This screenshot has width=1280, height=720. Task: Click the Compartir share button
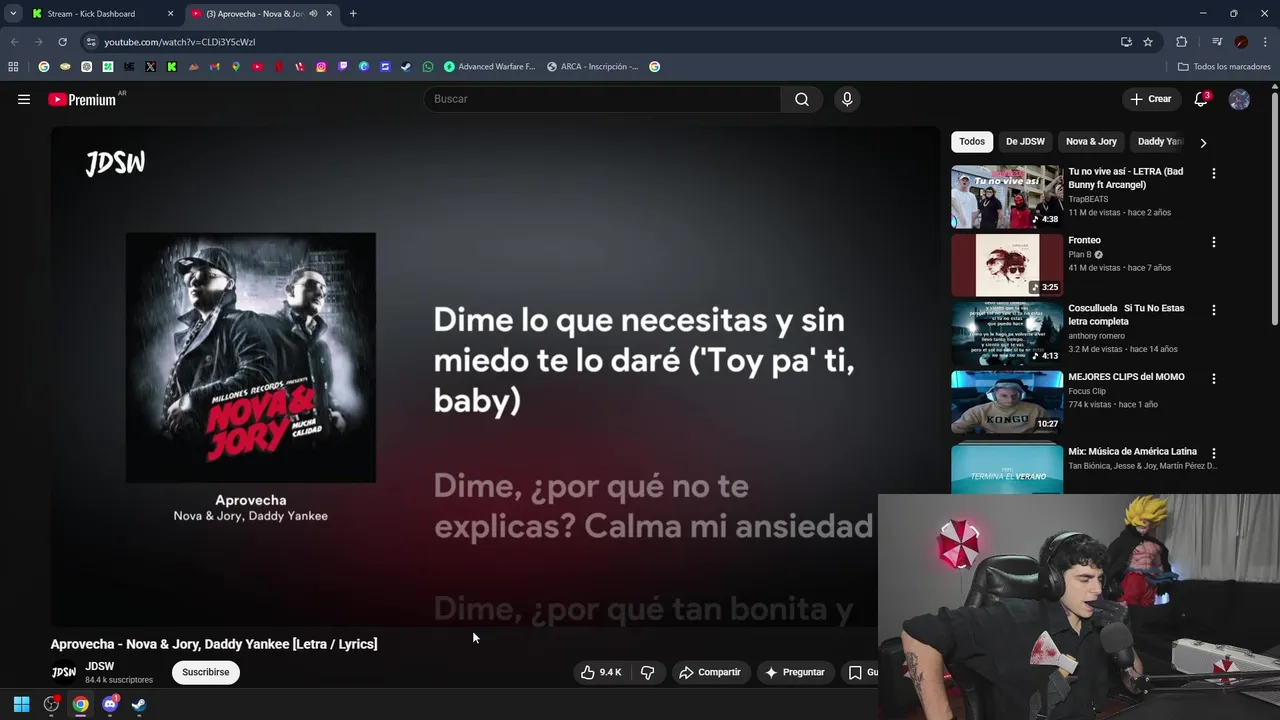pyautogui.click(x=710, y=672)
